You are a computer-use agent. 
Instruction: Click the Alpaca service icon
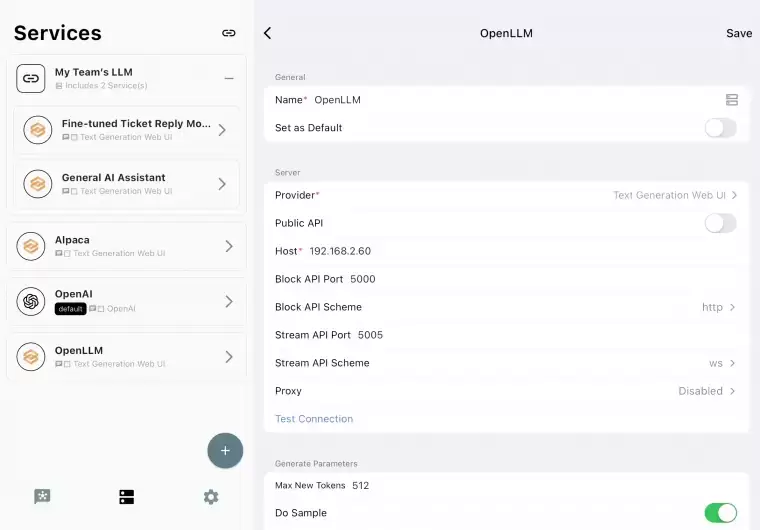pyautogui.click(x=31, y=246)
